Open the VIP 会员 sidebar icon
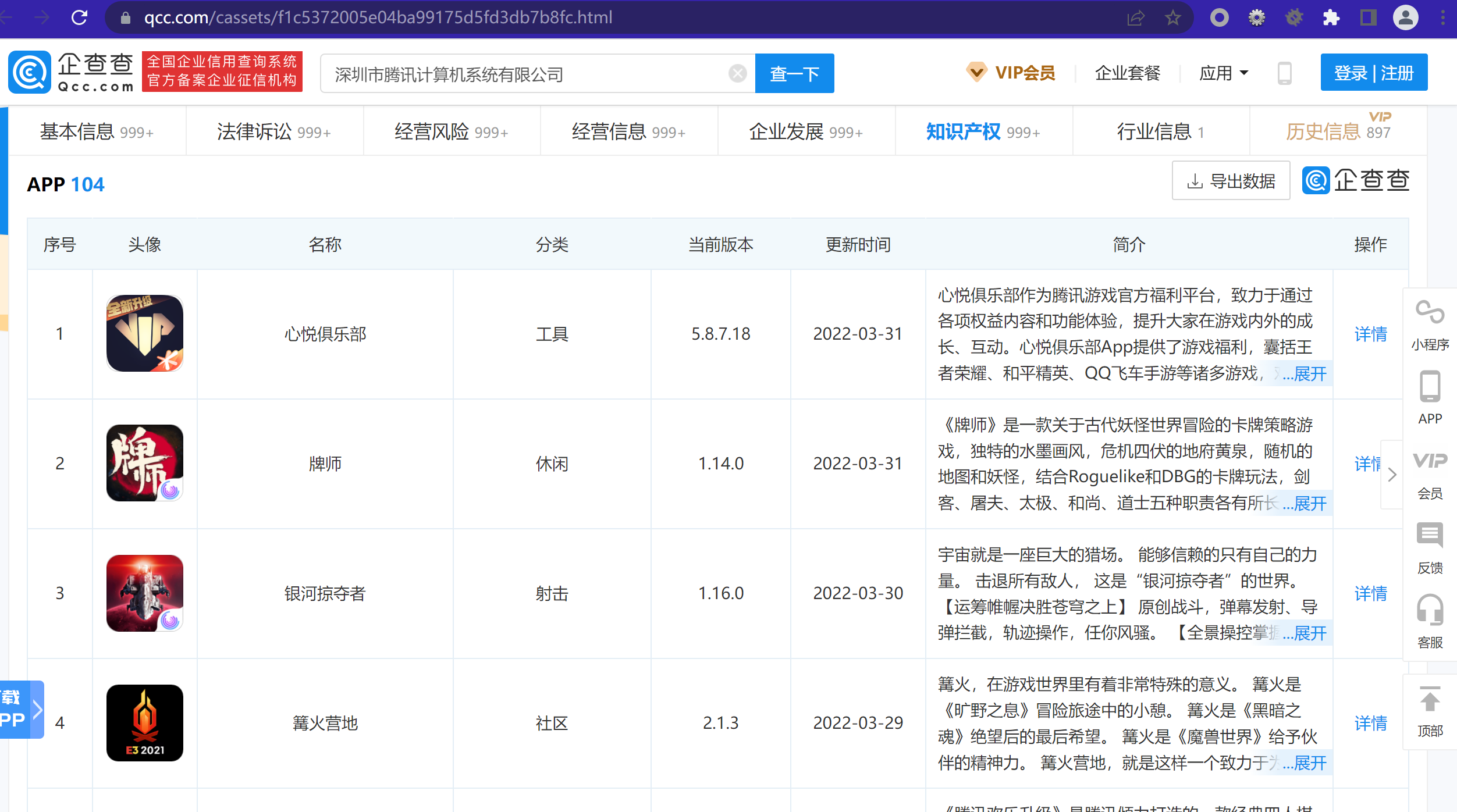Image resolution: width=1457 pixels, height=812 pixels. 1430,476
